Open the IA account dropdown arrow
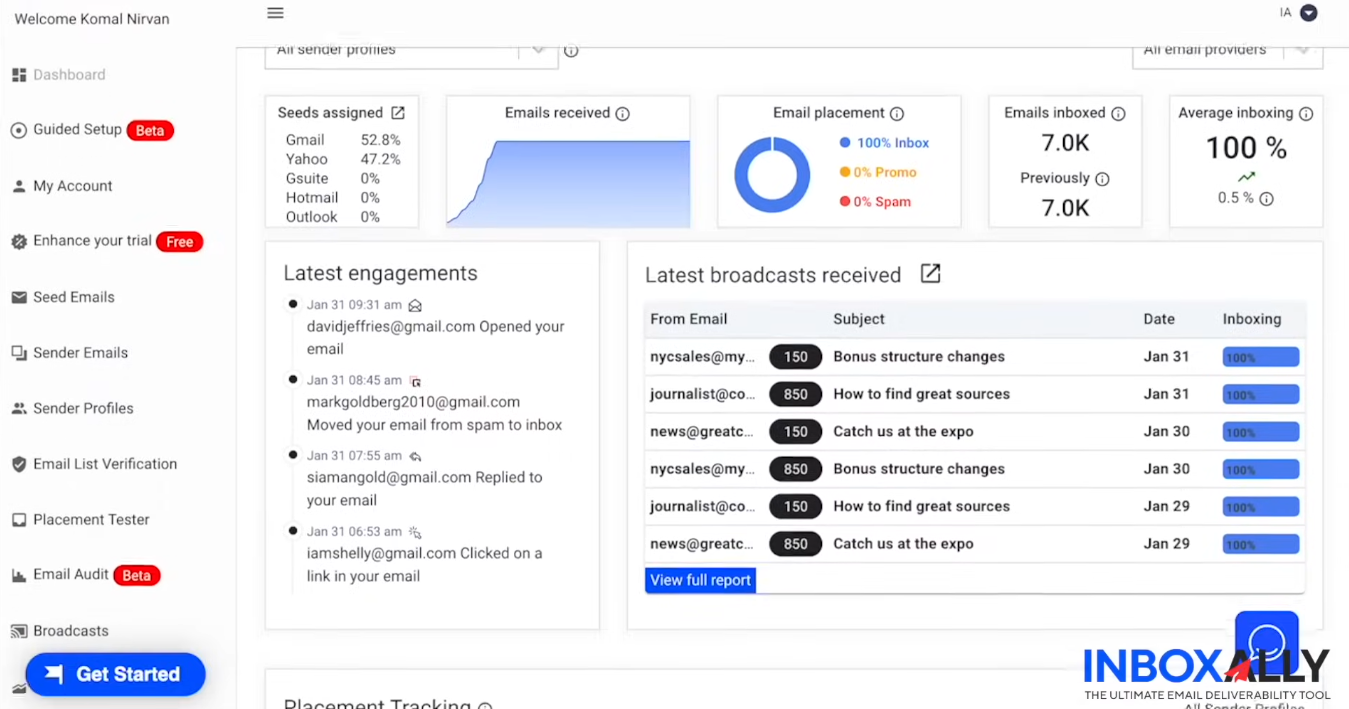 click(x=1308, y=13)
